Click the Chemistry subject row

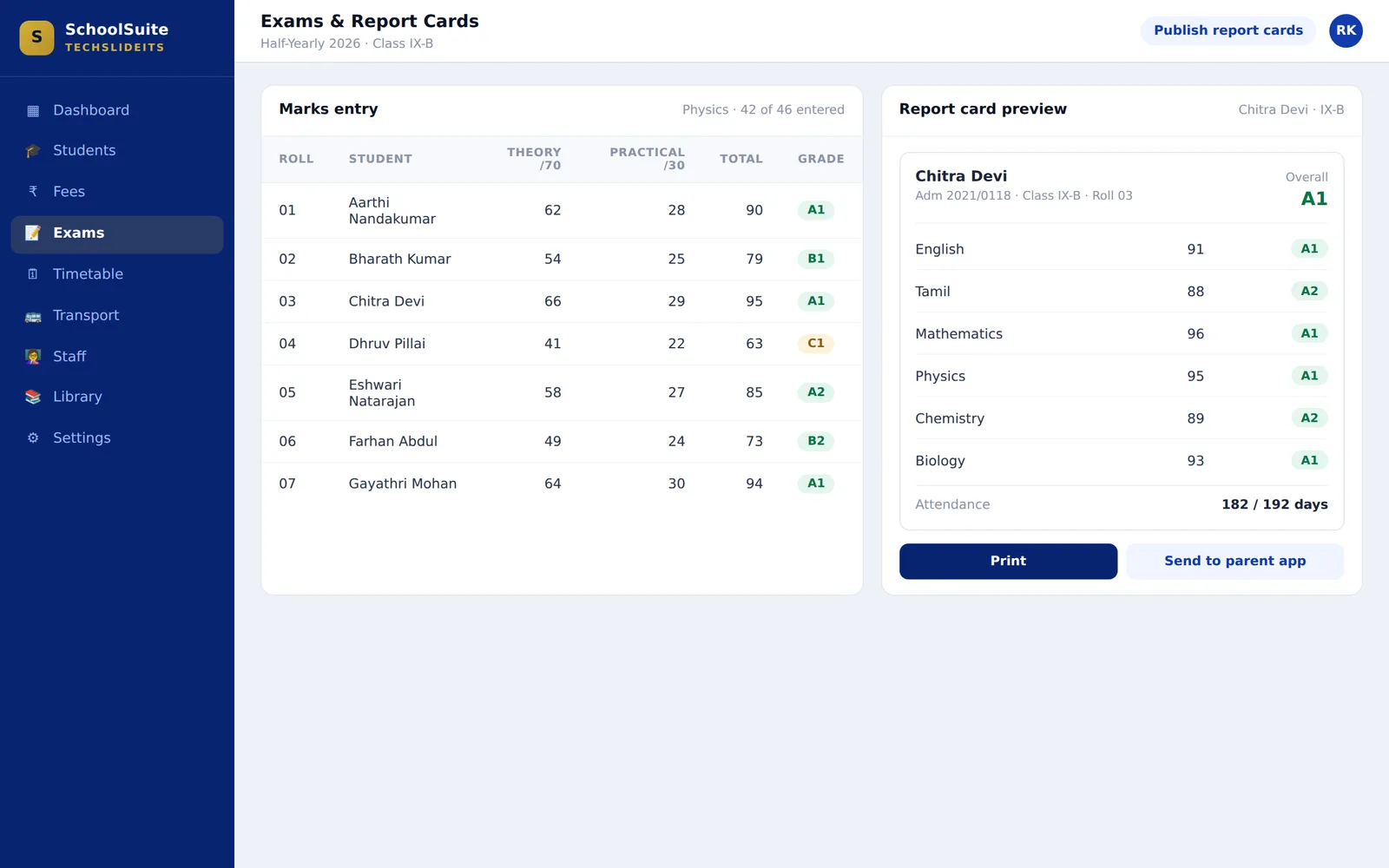[x=1122, y=418]
